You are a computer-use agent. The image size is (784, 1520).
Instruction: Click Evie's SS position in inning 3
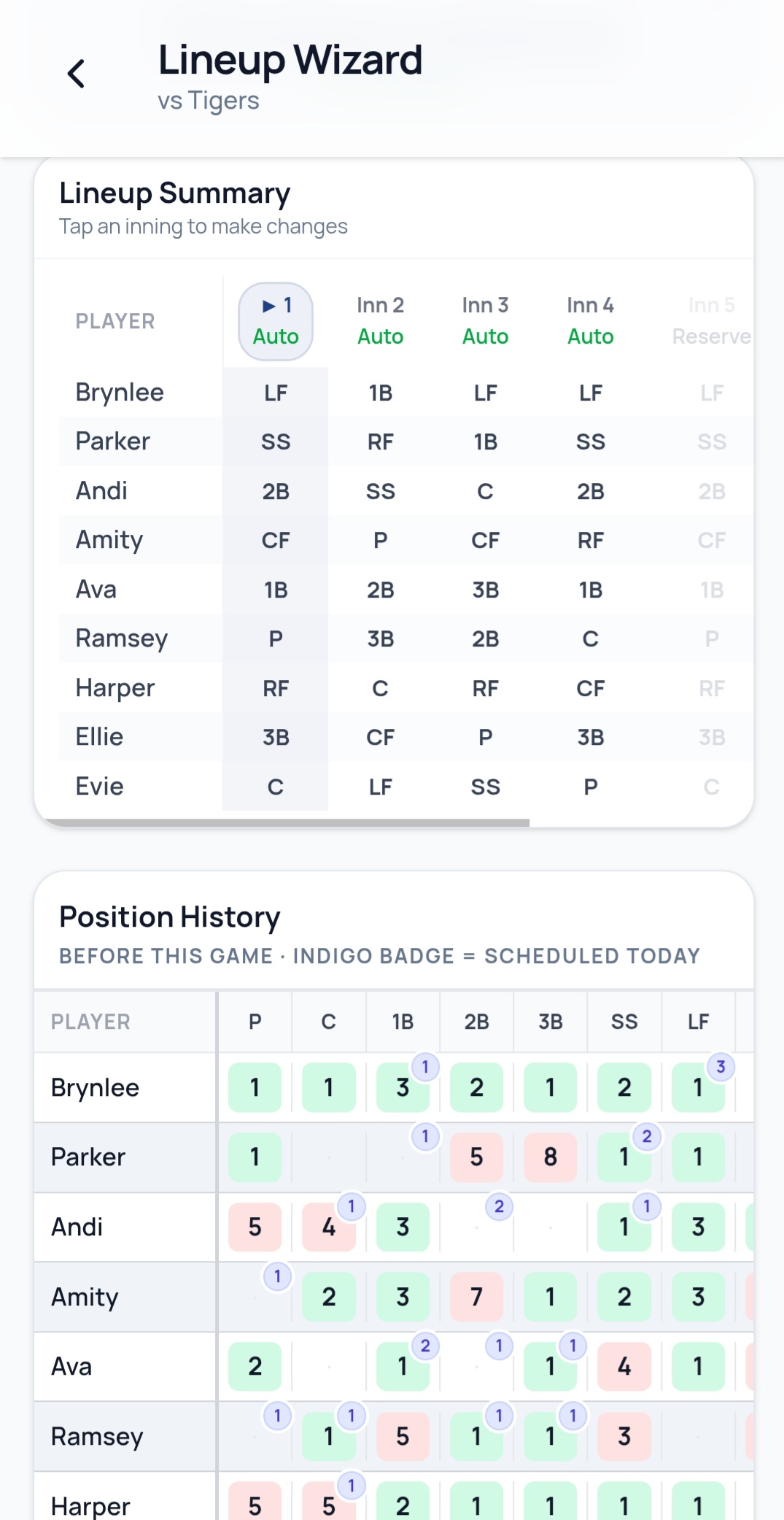pos(485,787)
